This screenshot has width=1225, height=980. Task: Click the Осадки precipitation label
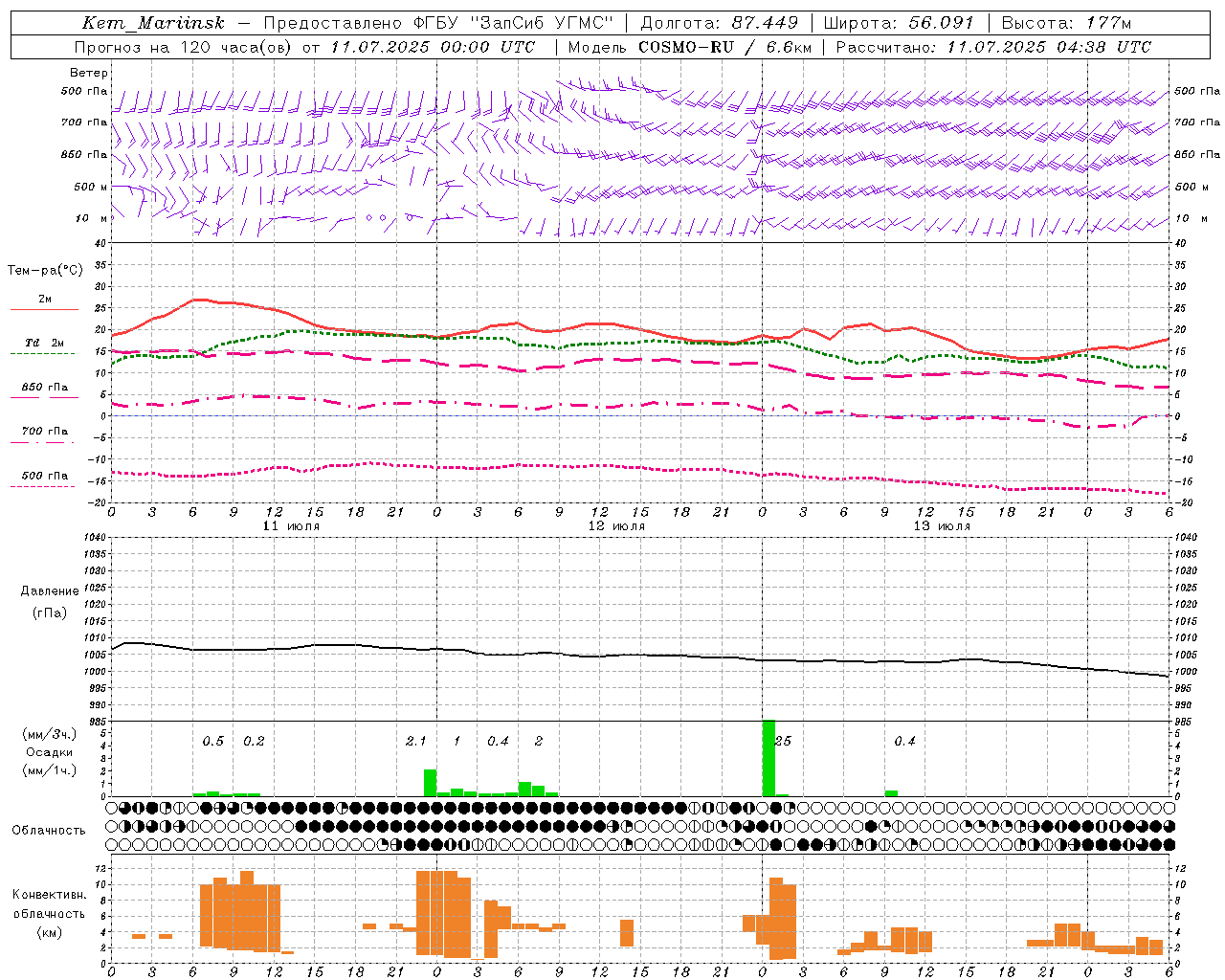[50, 752]
